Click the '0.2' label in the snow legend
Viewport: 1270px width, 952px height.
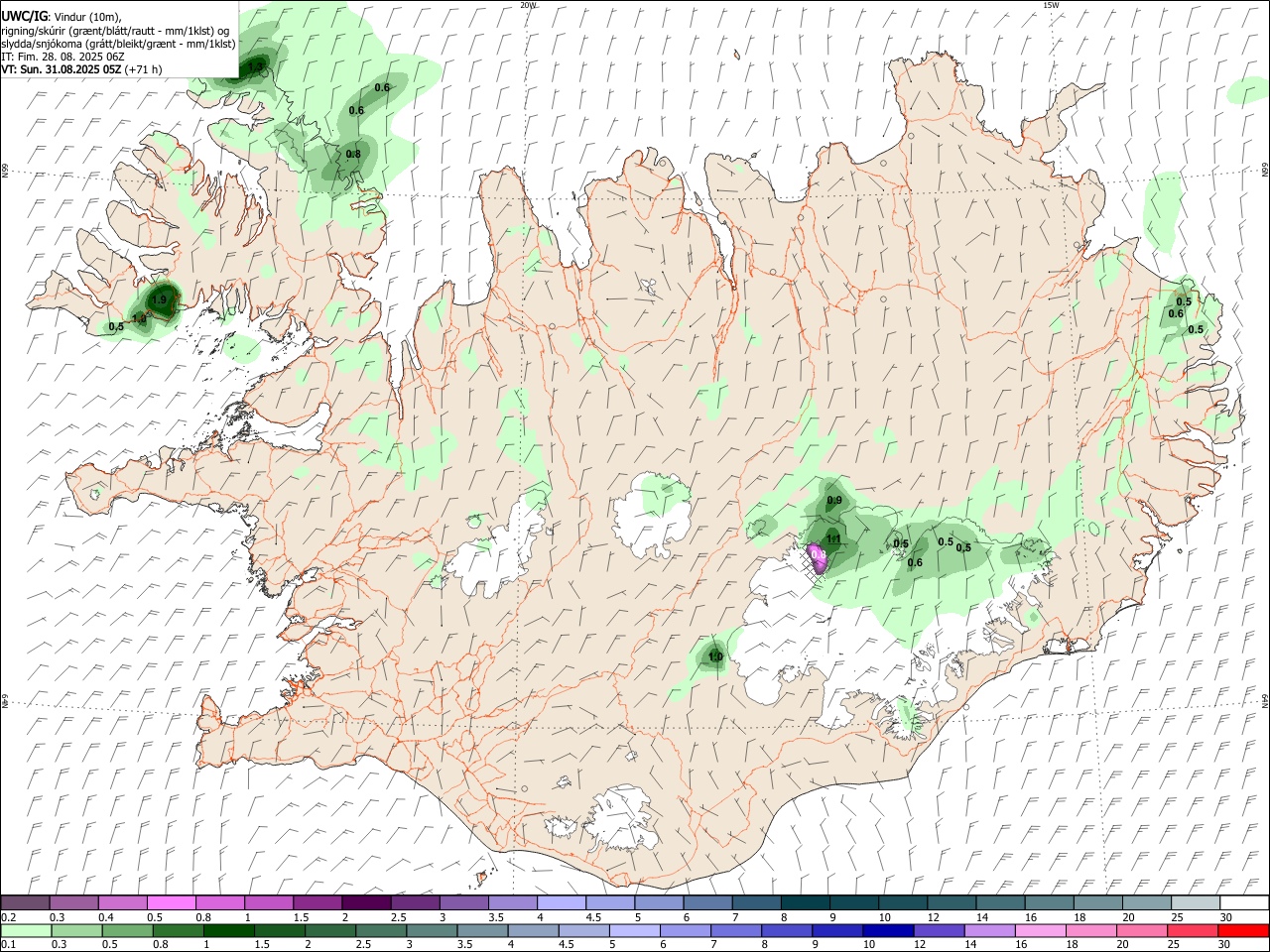click(8, 917)
